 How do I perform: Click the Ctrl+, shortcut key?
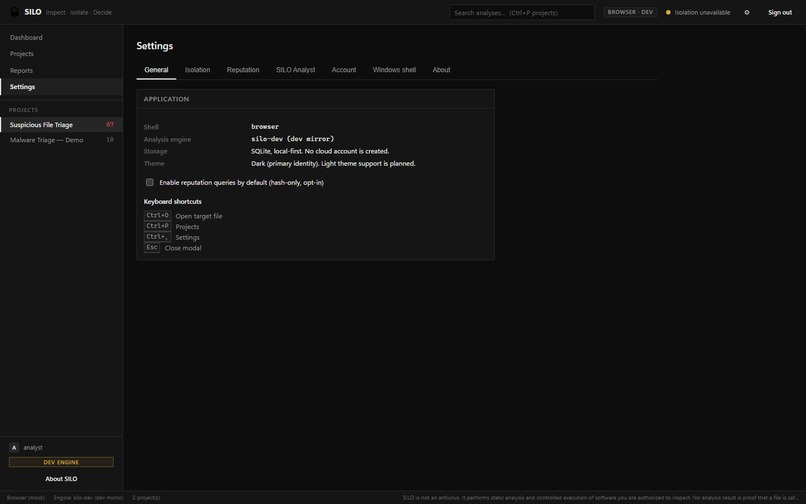[x=157, y=237]
